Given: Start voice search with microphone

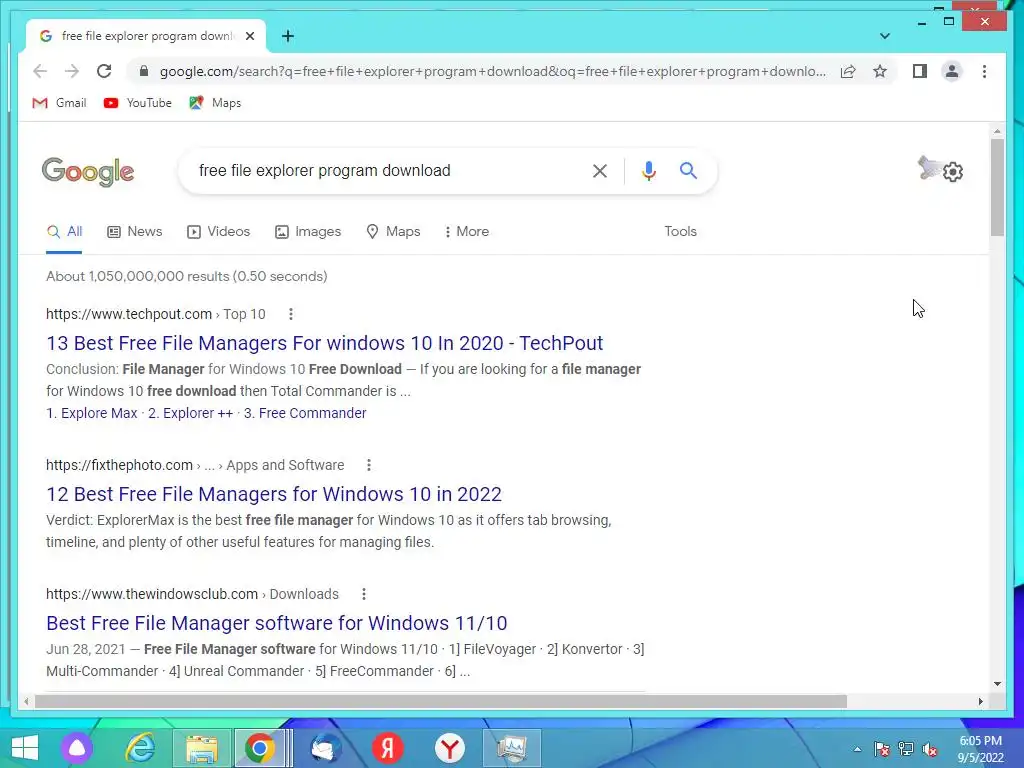Looking at the screenshot, I should coord(648,171).
